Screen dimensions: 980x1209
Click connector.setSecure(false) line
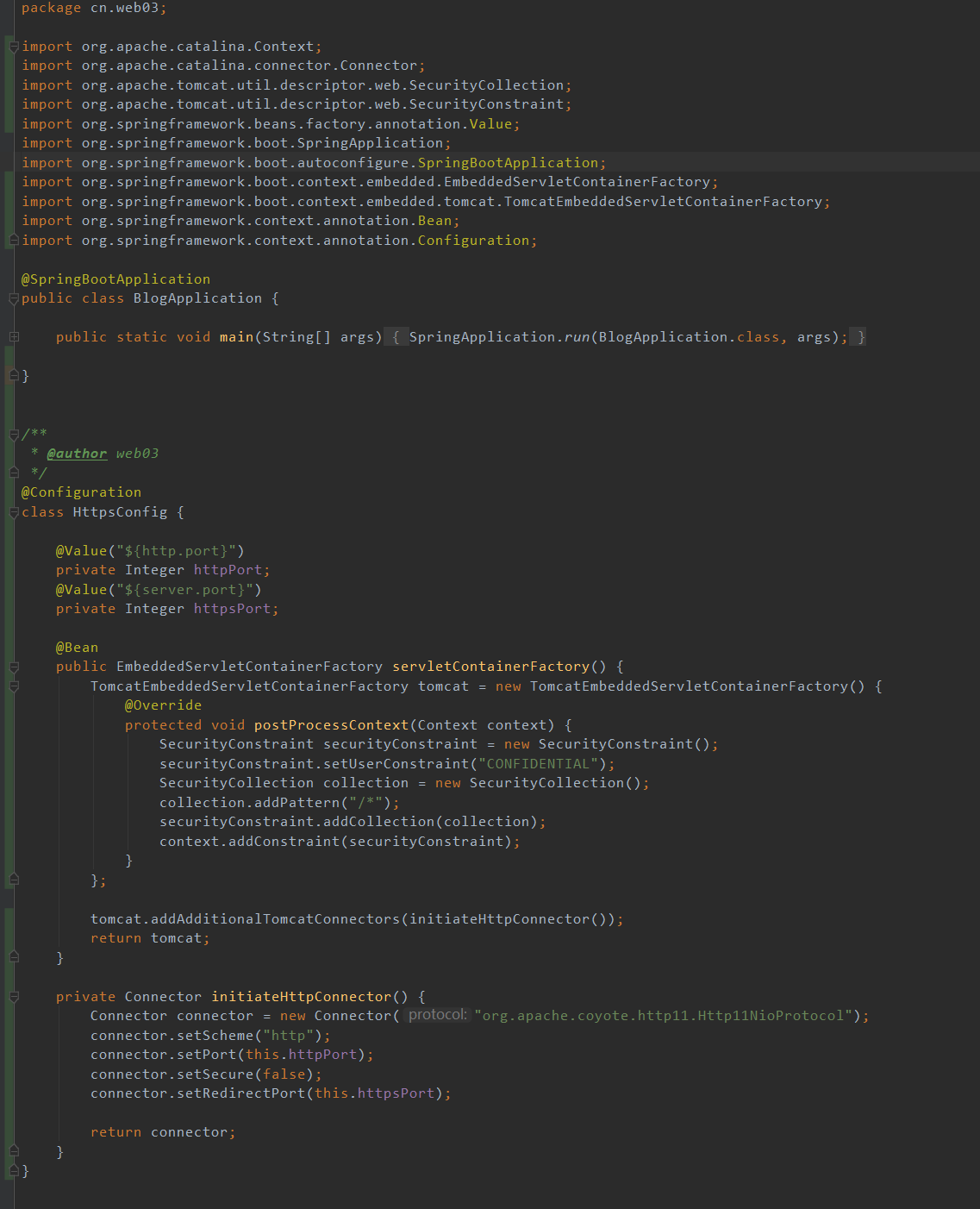click(206, 1074)
